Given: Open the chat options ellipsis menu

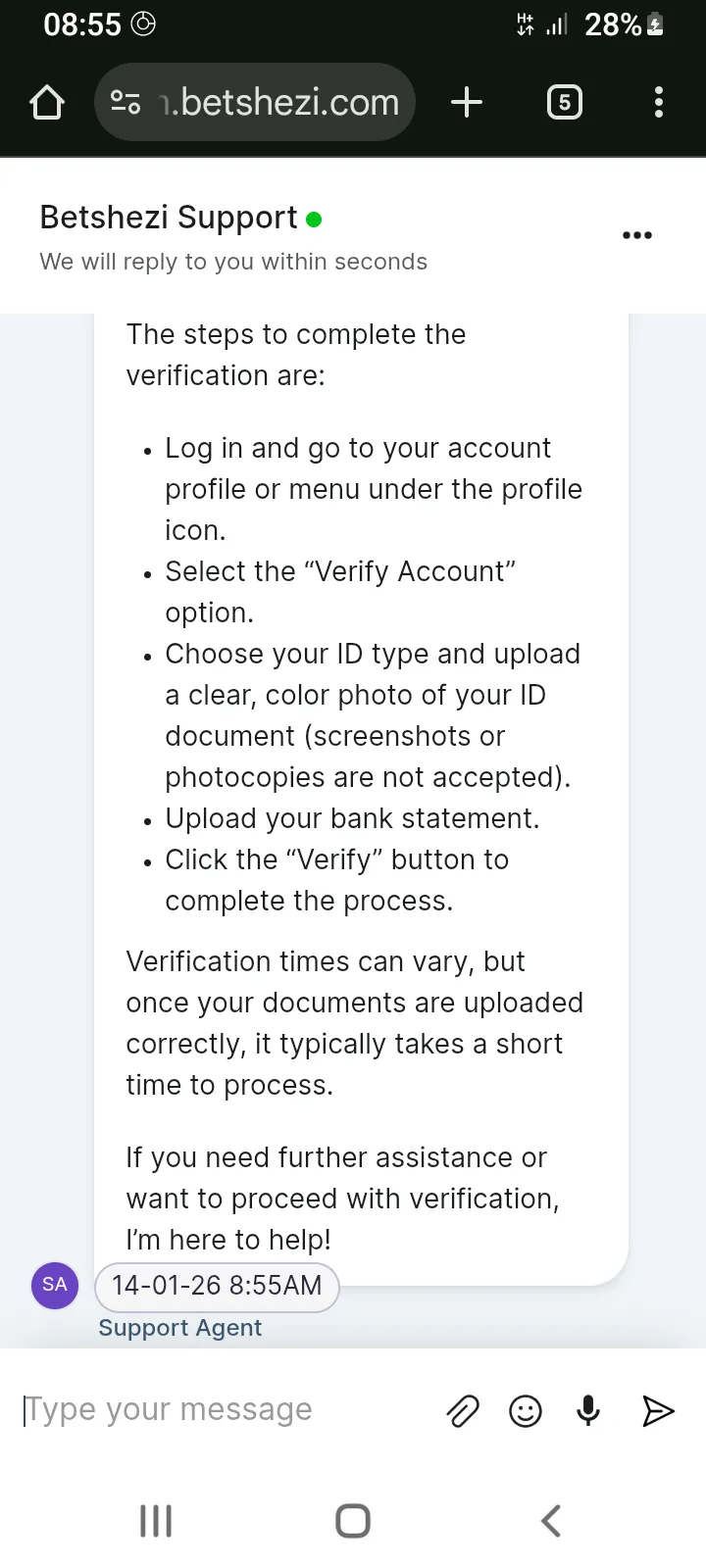Looking at the screenshot, I should pos(637,235).
